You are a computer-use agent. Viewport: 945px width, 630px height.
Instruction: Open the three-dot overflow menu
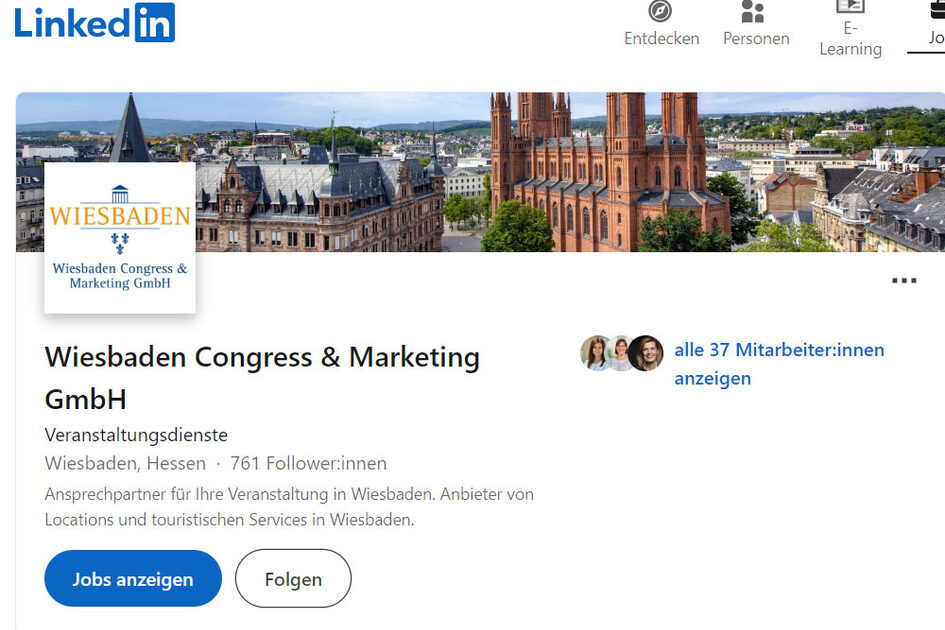click(903, 281)
